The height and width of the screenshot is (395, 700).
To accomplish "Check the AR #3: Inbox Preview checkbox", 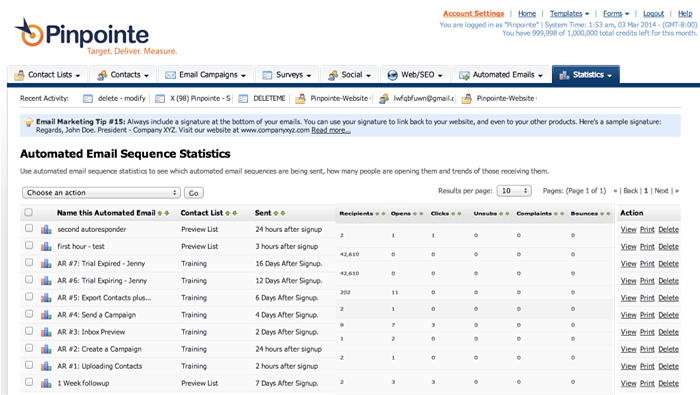I will tap(29, 331).
